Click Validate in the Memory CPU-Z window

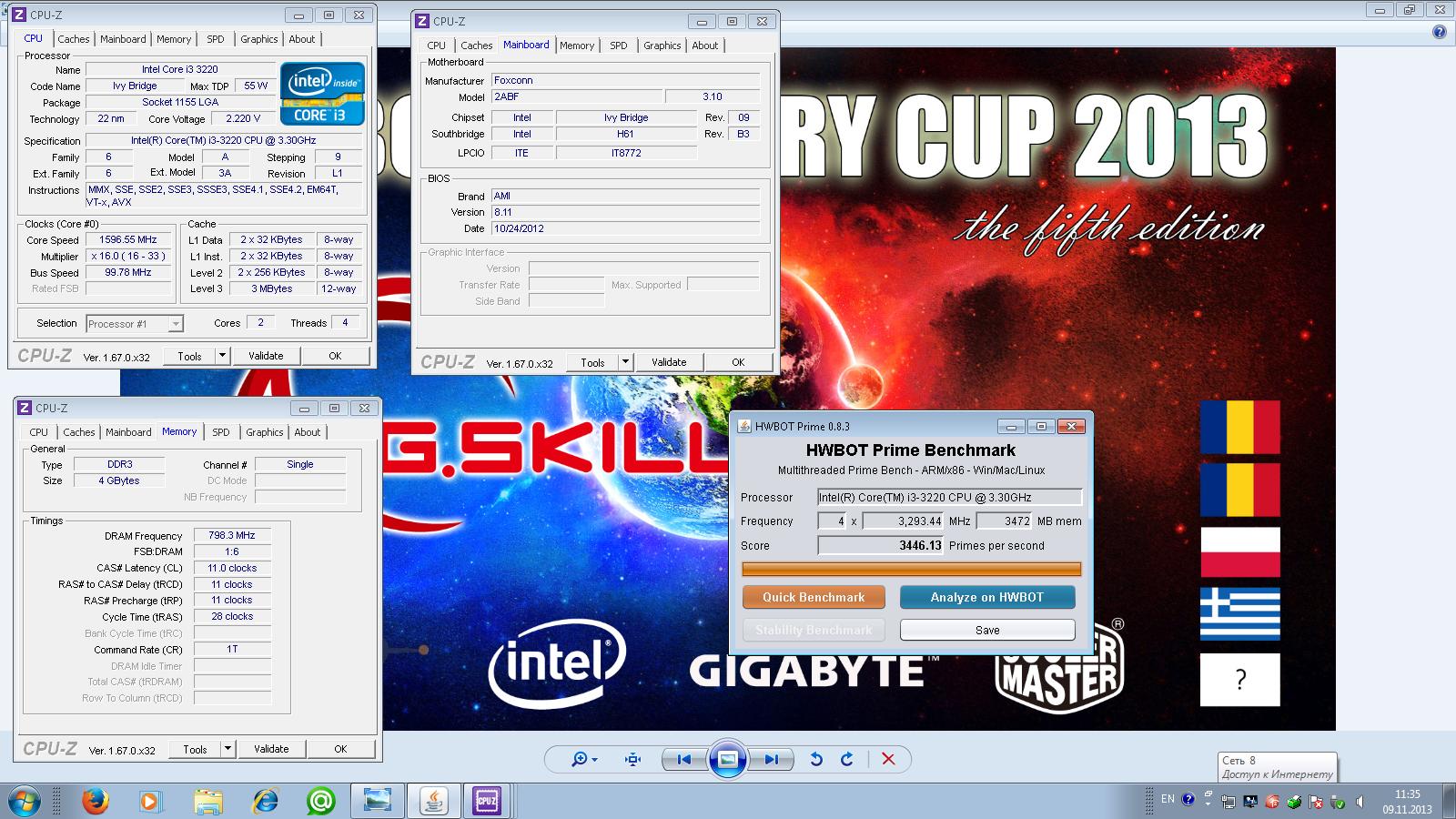(x=271, y=749)
